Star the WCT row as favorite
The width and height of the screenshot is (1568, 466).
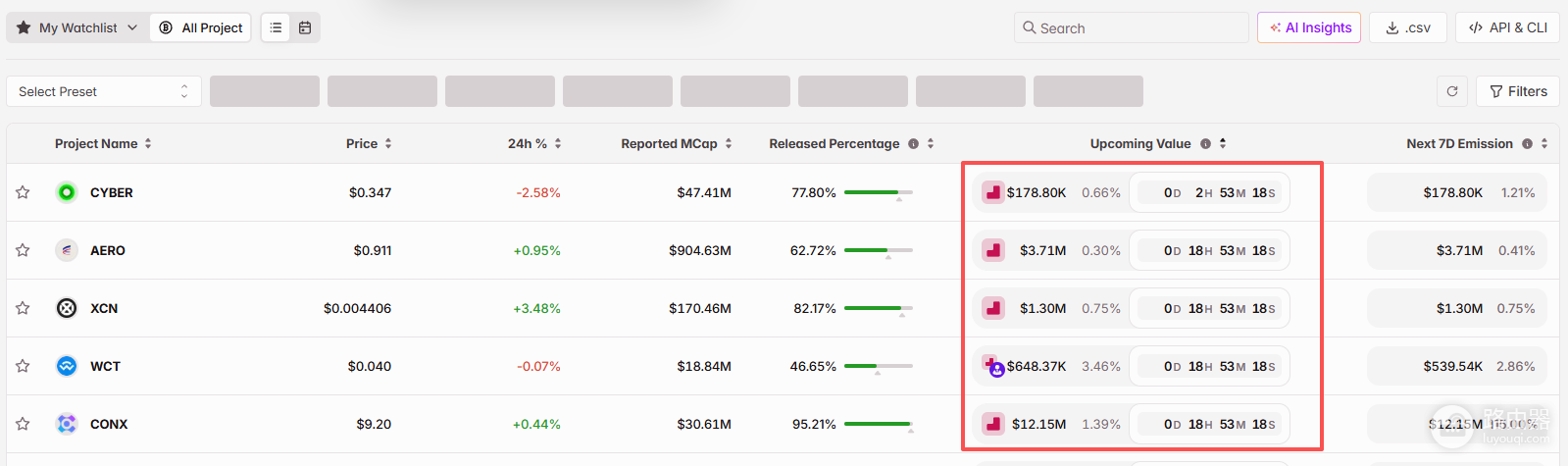click(x=23, y=366)
